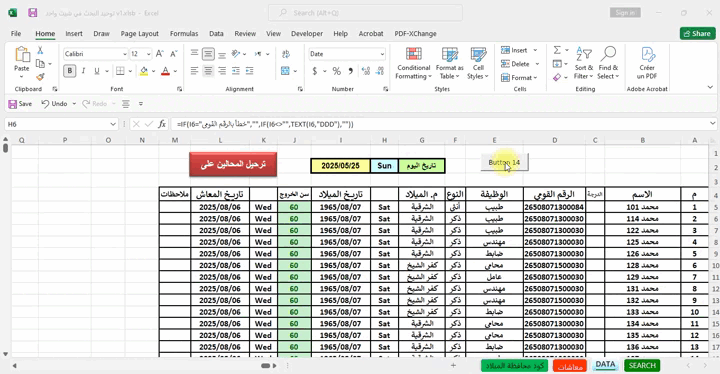Click the Increase Decimal icon
The image size is (720, 374).
[366, 71]
